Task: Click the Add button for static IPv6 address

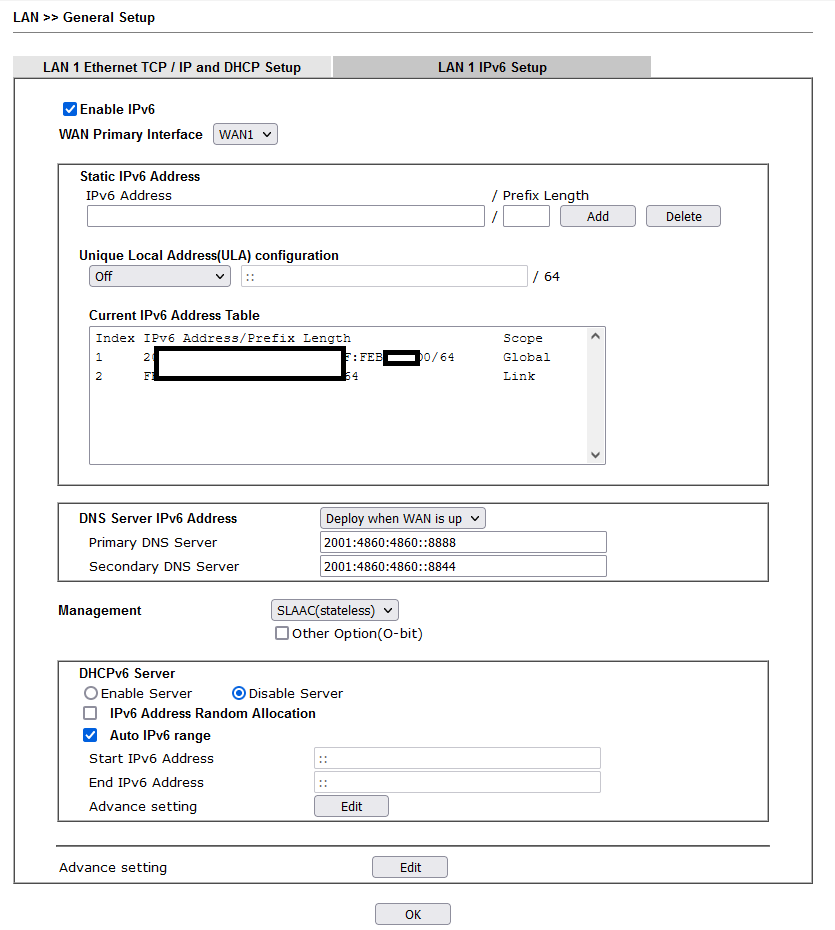Action: pos(598,216)
